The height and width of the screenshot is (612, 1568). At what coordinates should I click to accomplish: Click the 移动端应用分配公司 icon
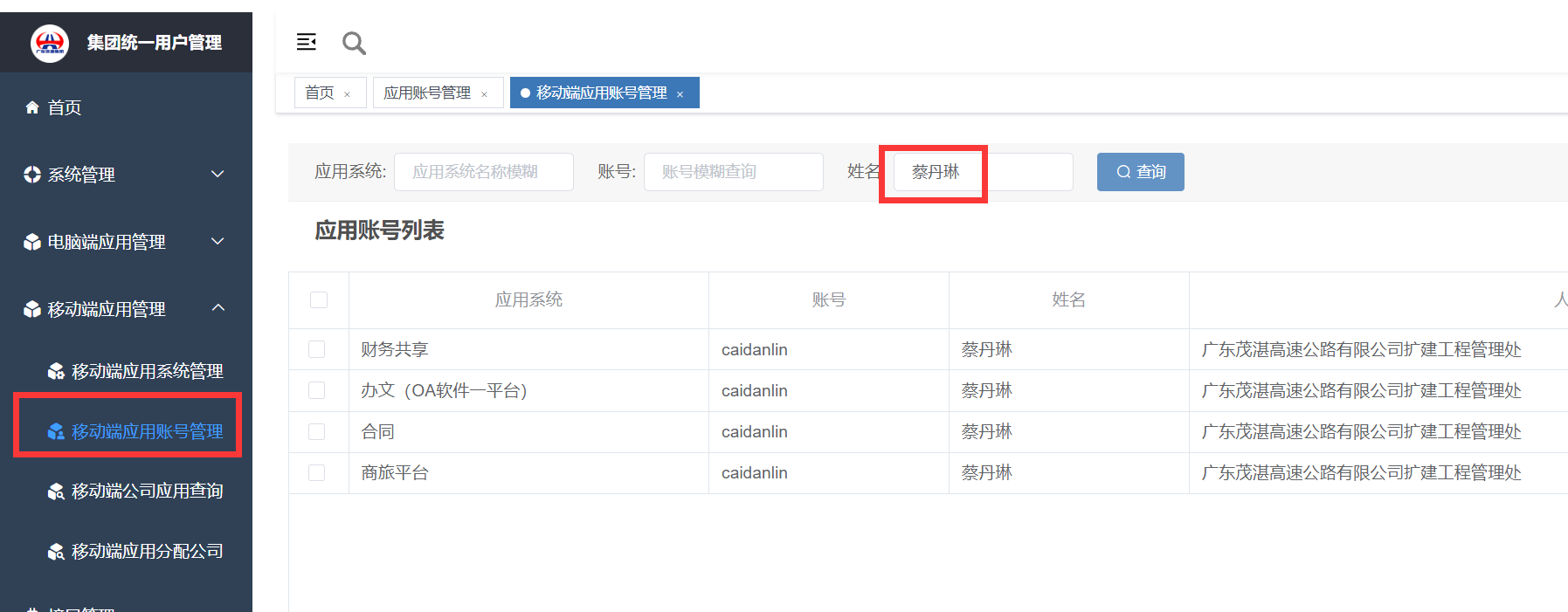tap(56, 552)
